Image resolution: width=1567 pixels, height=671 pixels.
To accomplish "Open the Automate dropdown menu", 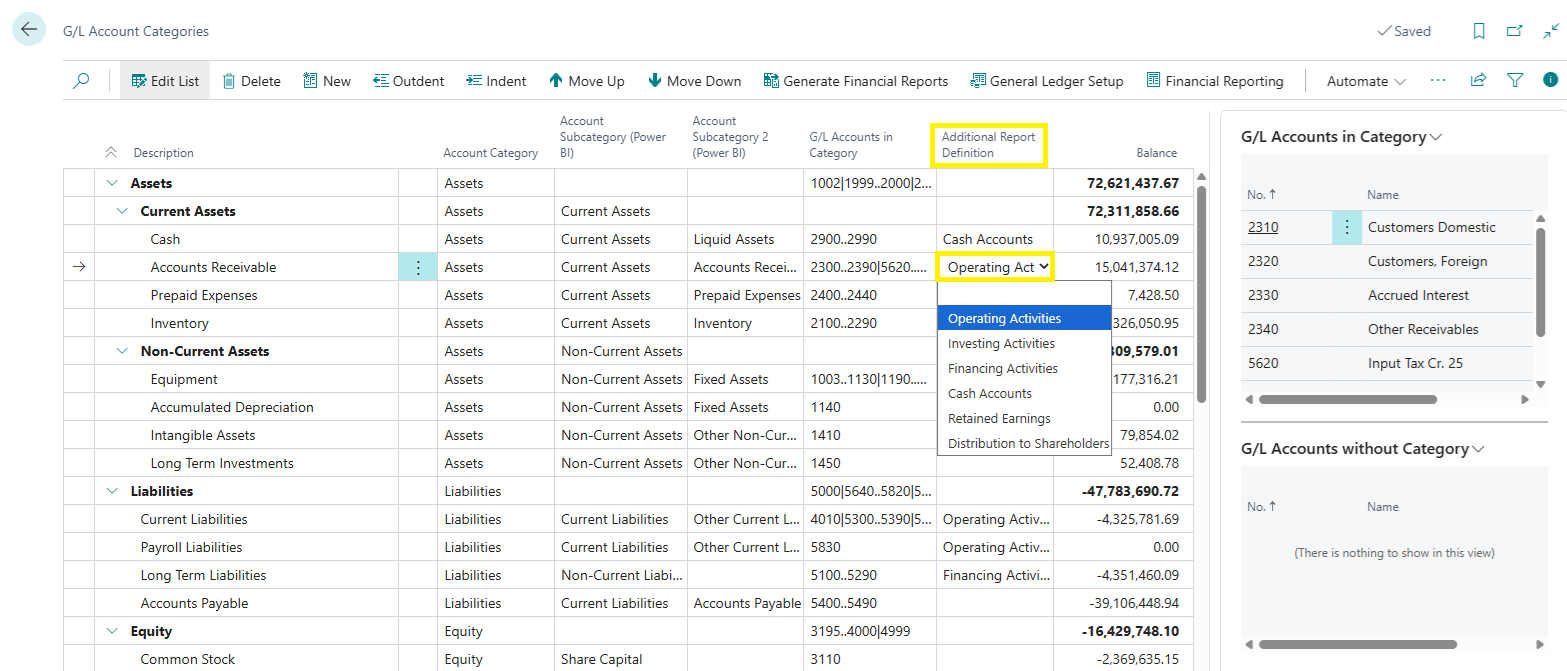I will [x=1365, y=81].
